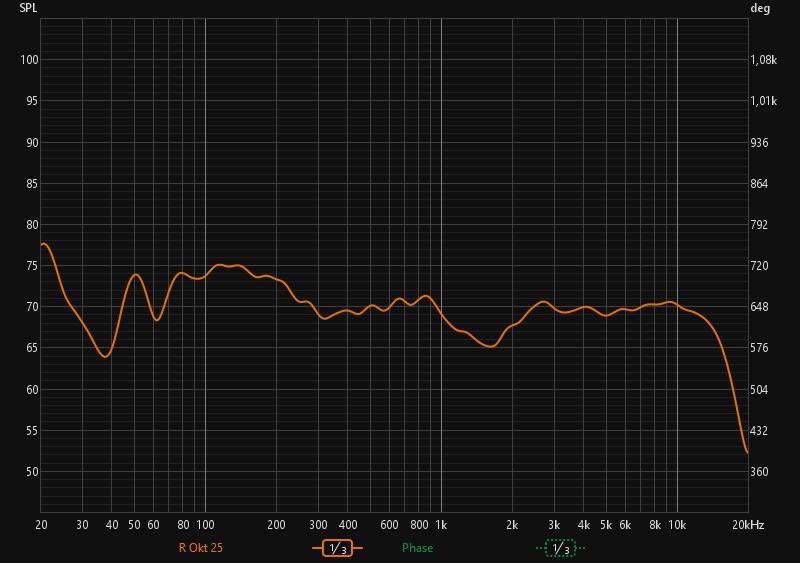800x563 pixels.
Task: Click the SPL axis title
Action: [x=28, y=8]
